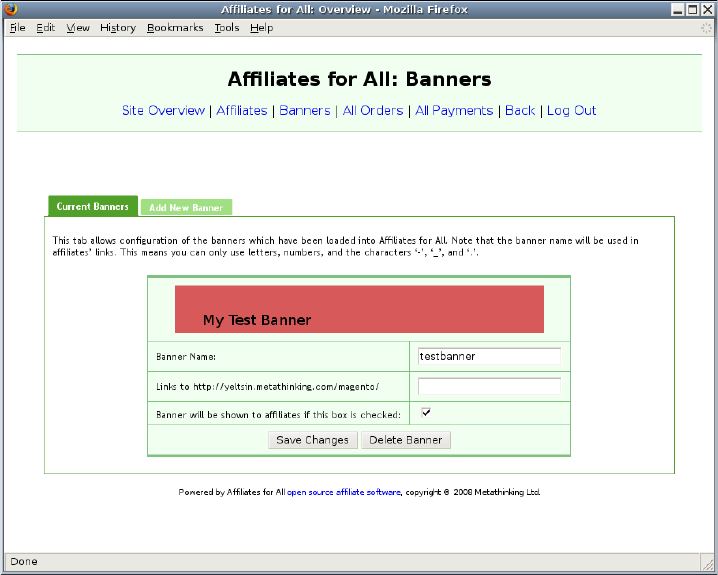Click the Save Changes button
Image resolution: width=718 pixels, height=575 pixels.
click(x=313, y=440)
